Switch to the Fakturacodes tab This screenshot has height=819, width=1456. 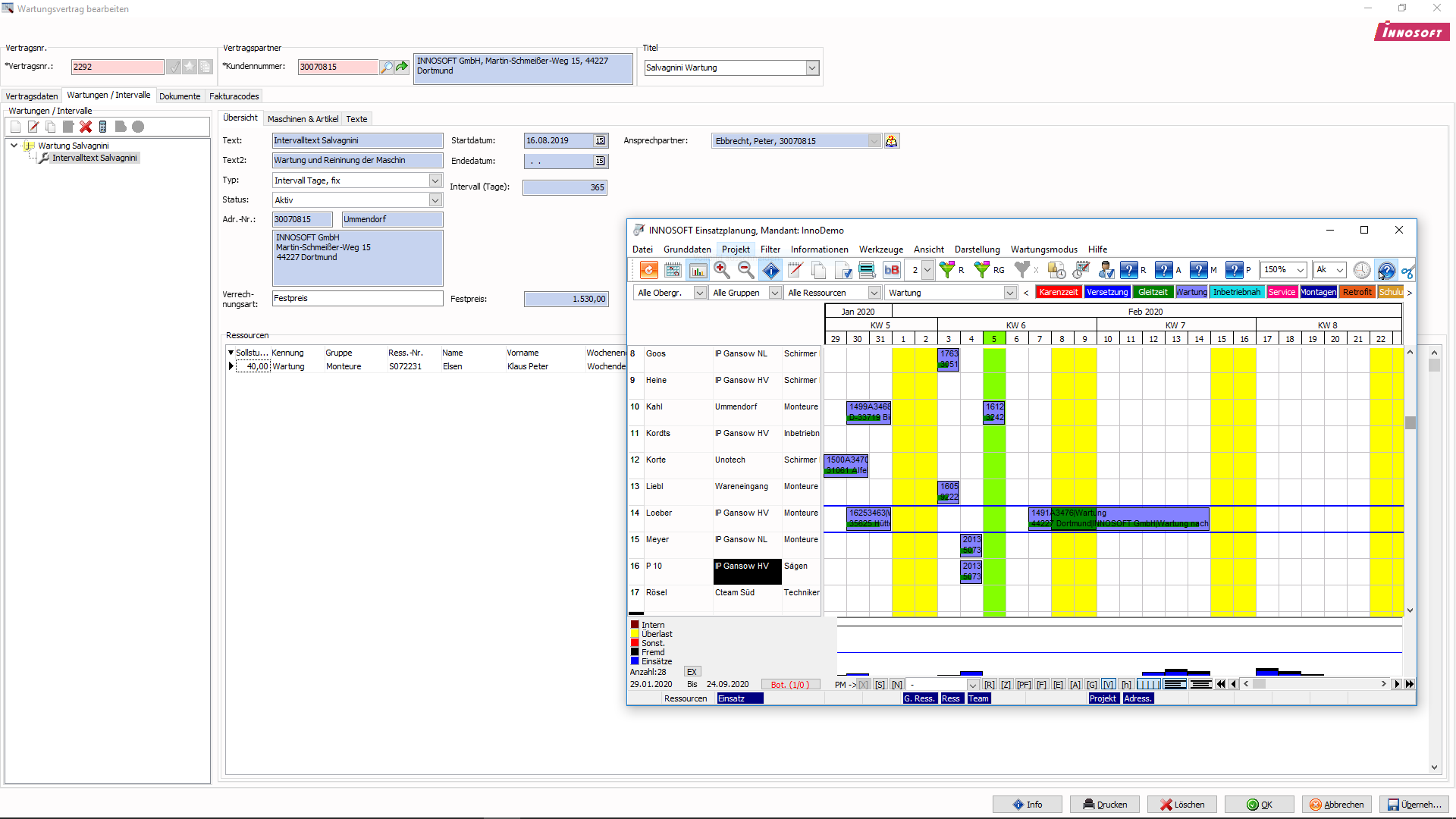click(x=234, y=96)
